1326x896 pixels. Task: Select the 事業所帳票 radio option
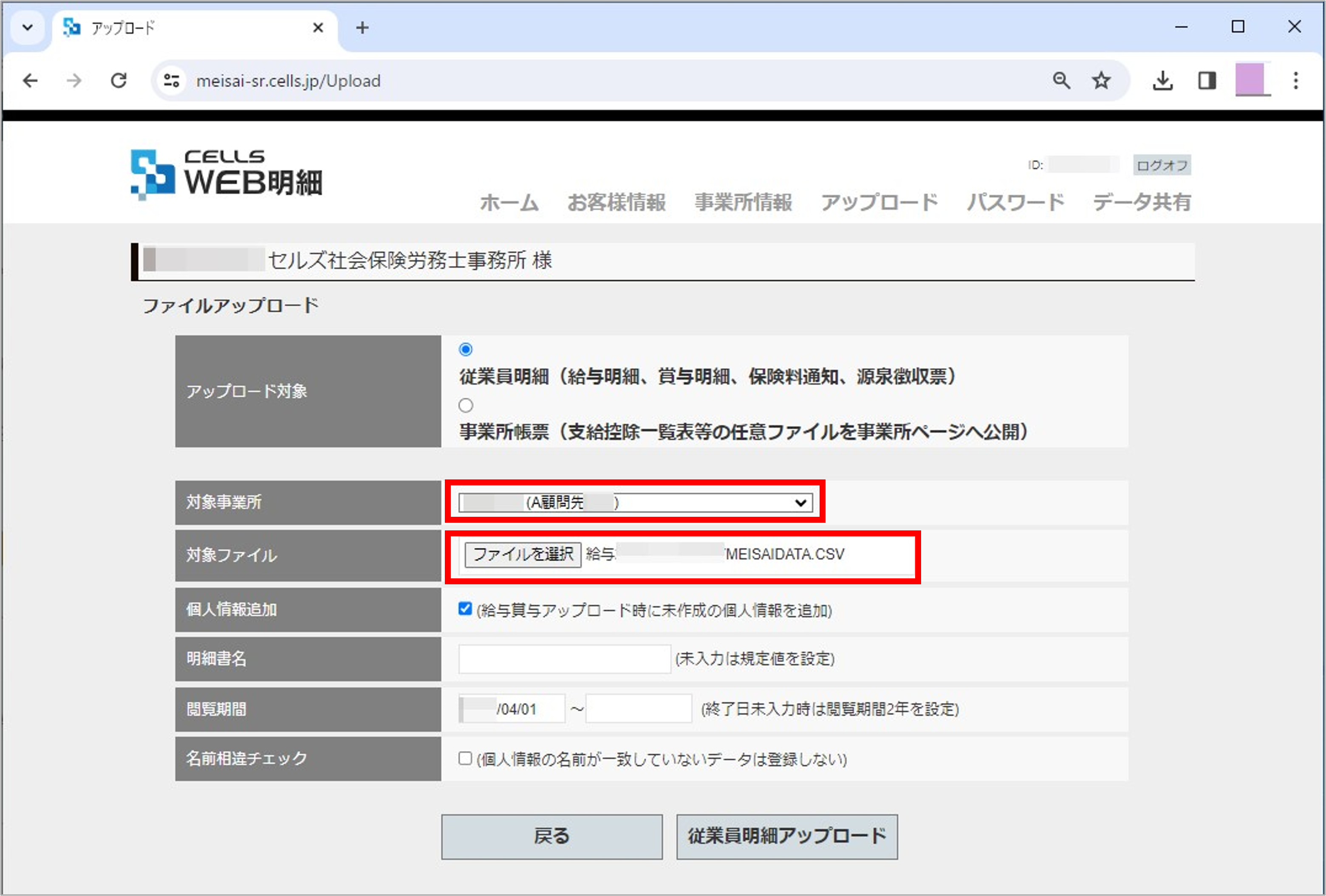[x=466, y=406]
